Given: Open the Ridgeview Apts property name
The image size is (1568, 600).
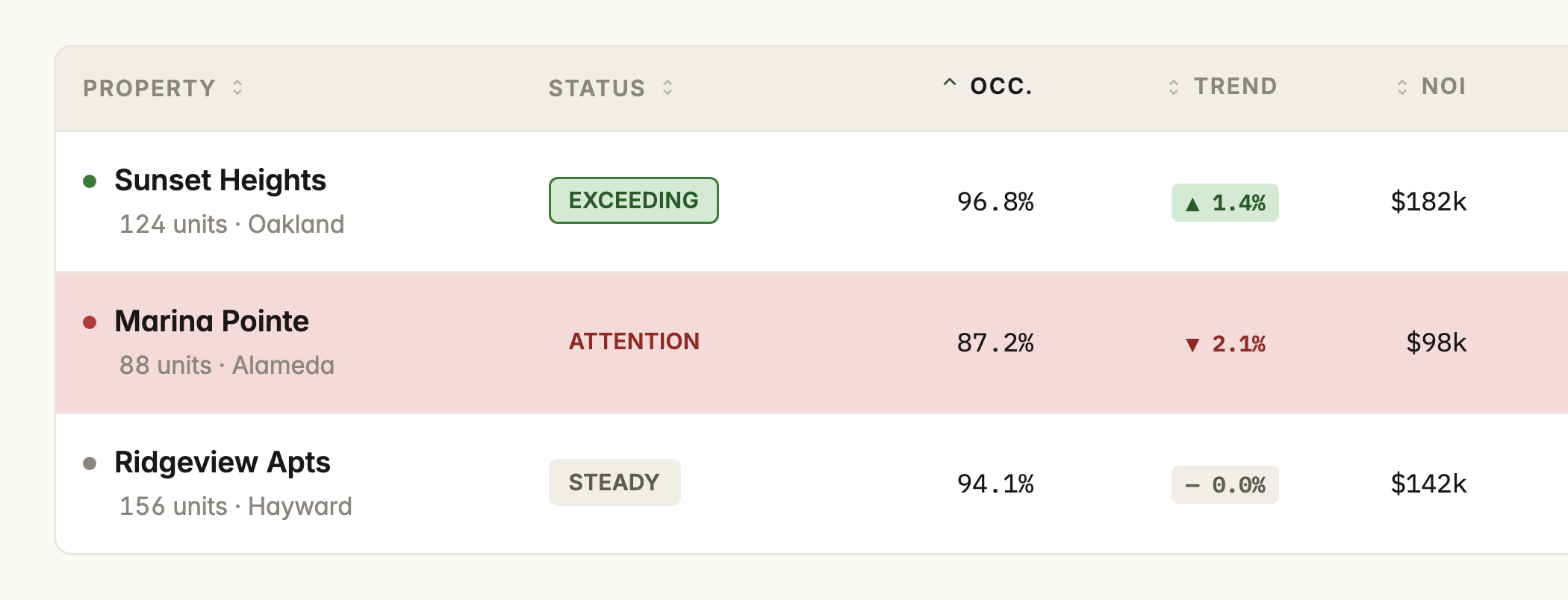Looking at the screenshot, I should pos(223,463).
